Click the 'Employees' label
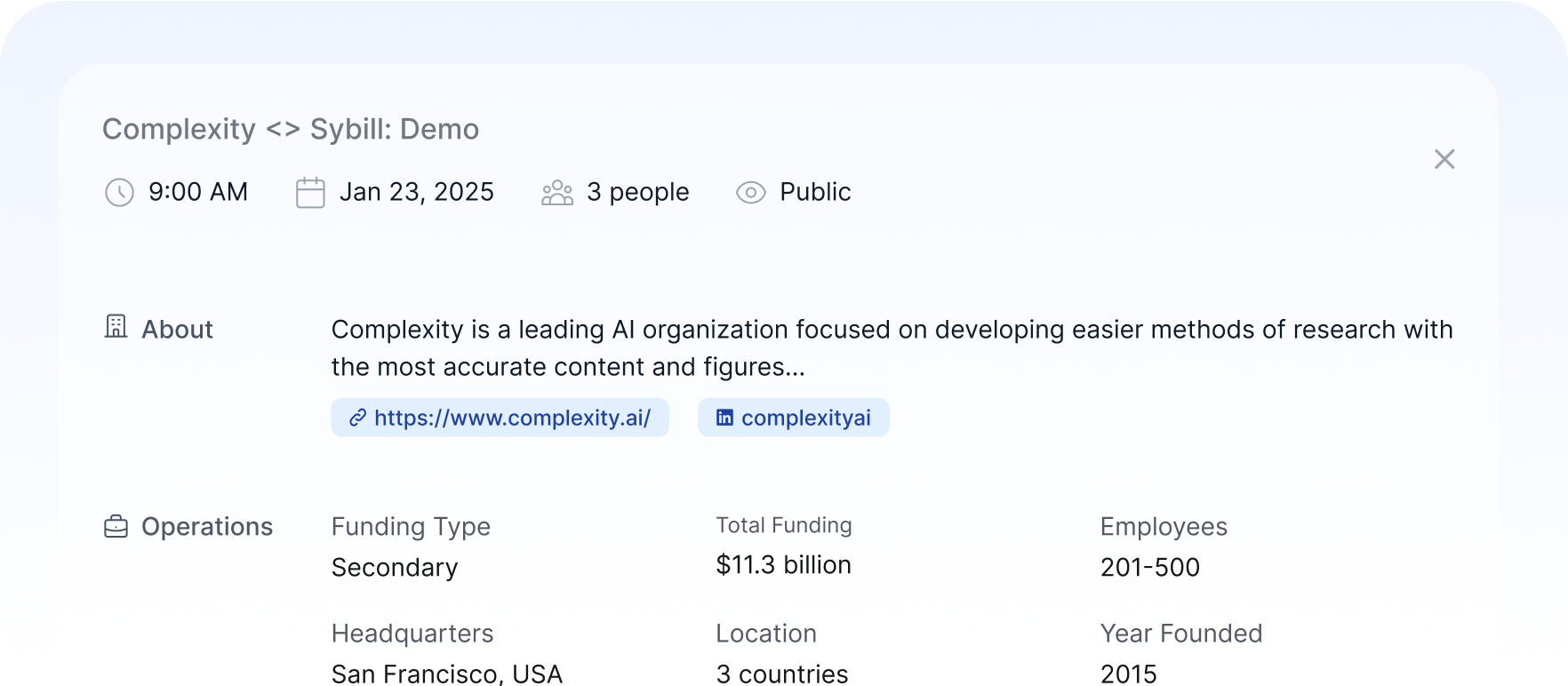Image resolution: width=1568 pixels, height=686 pixels. [x=1164, y=527]
